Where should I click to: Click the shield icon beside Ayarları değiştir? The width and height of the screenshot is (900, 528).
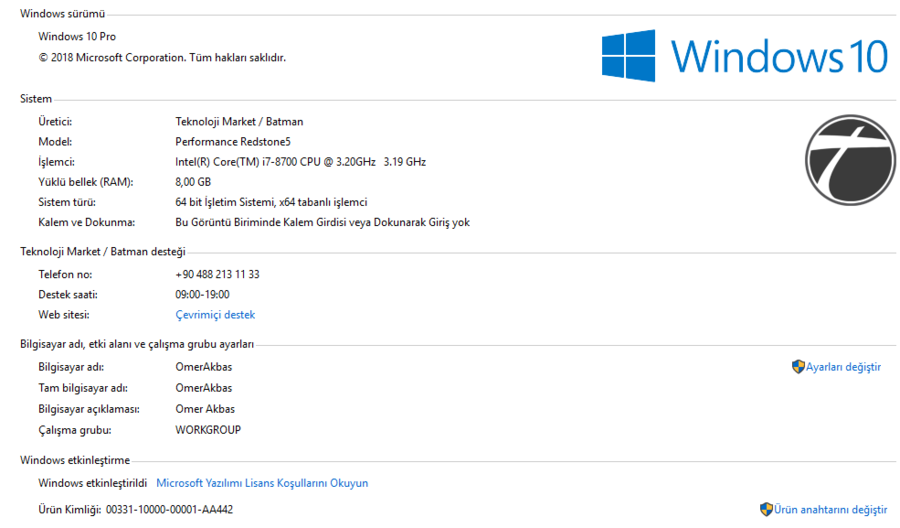point(798,367)
